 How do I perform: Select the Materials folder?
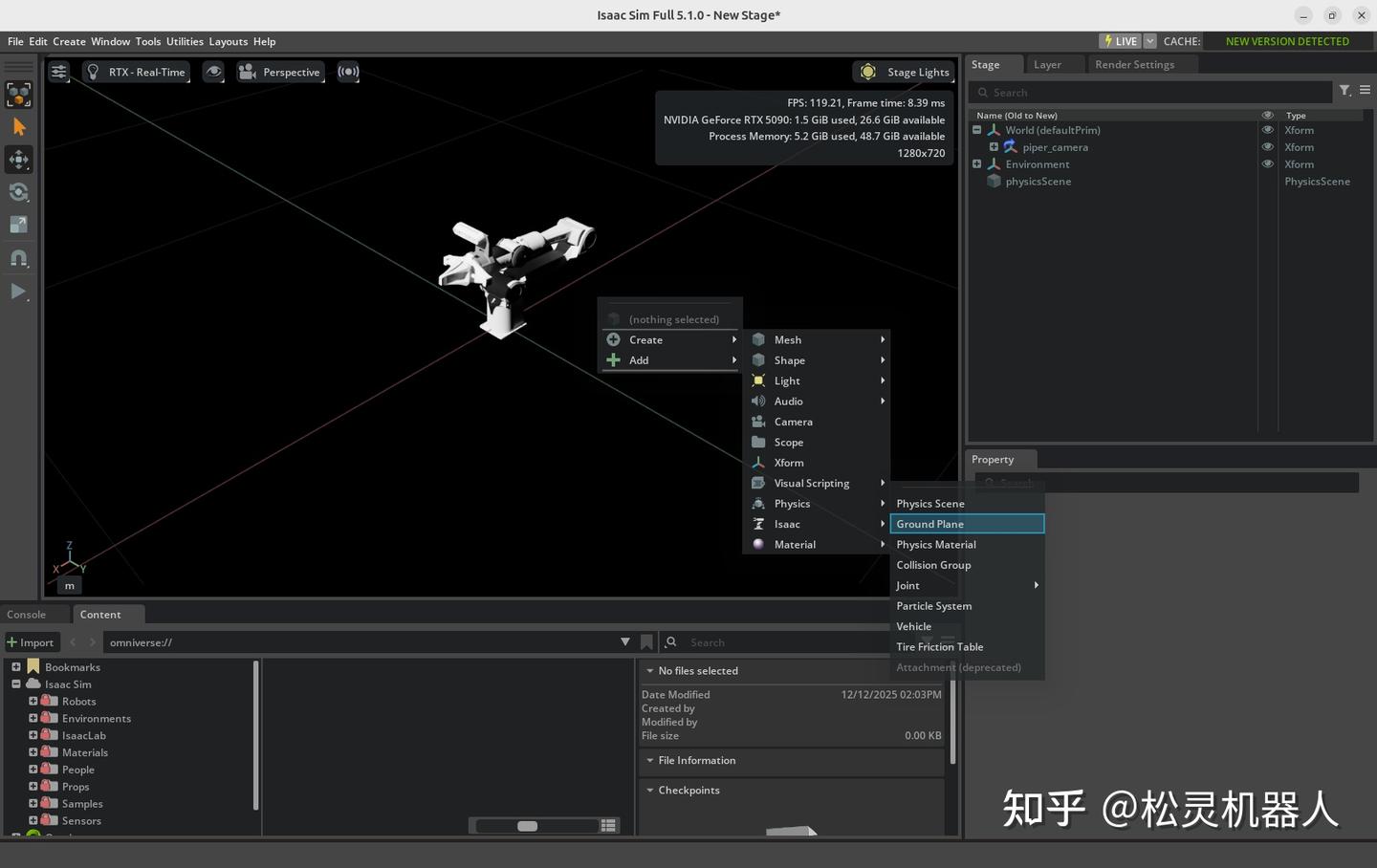[x=84, y=753]
